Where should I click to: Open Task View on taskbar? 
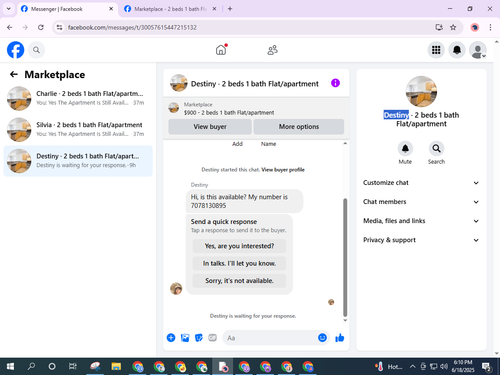[x=73, y=367]
